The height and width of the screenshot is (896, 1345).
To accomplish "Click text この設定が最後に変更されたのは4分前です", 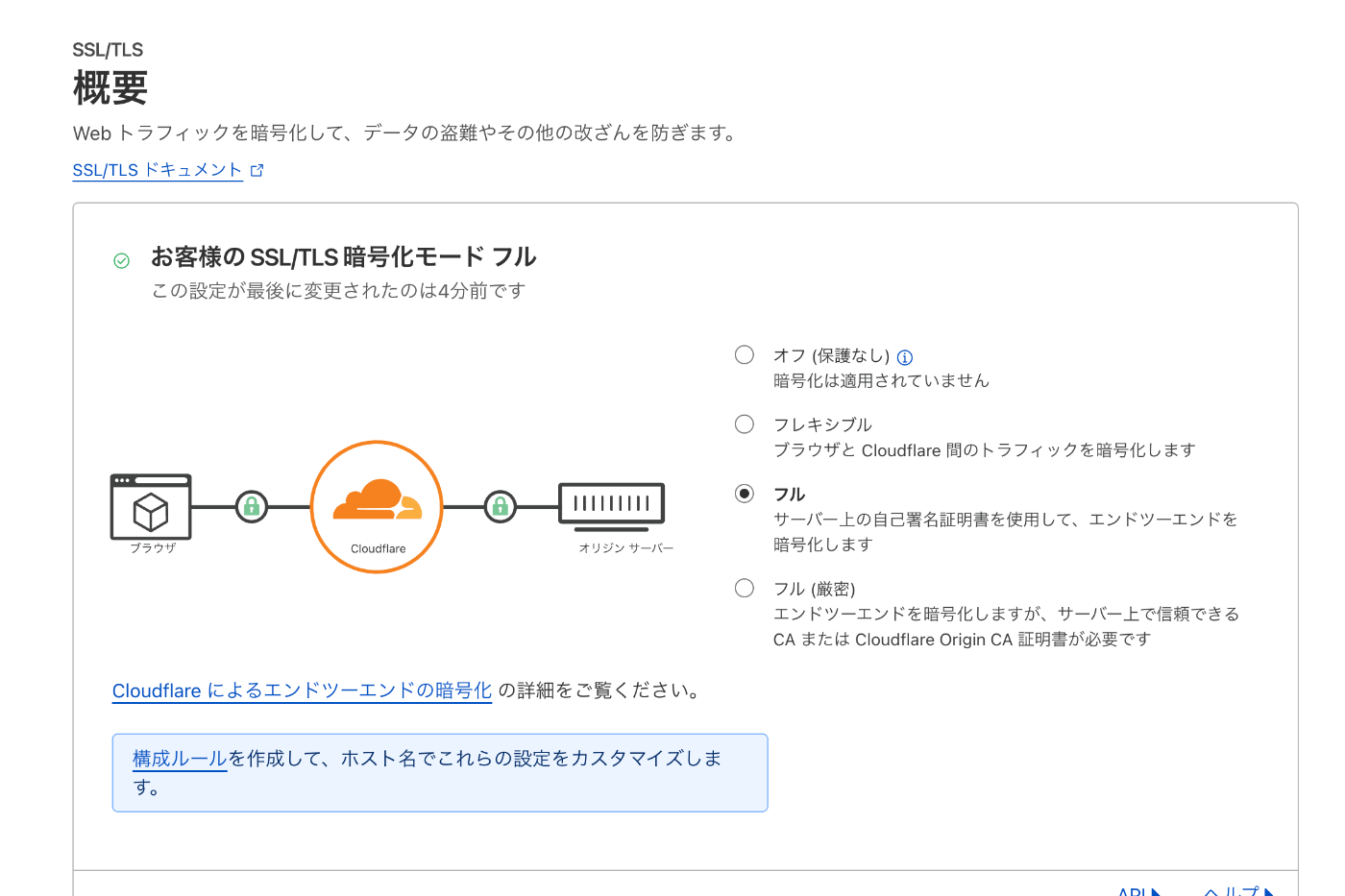I will tap(338, 291).
